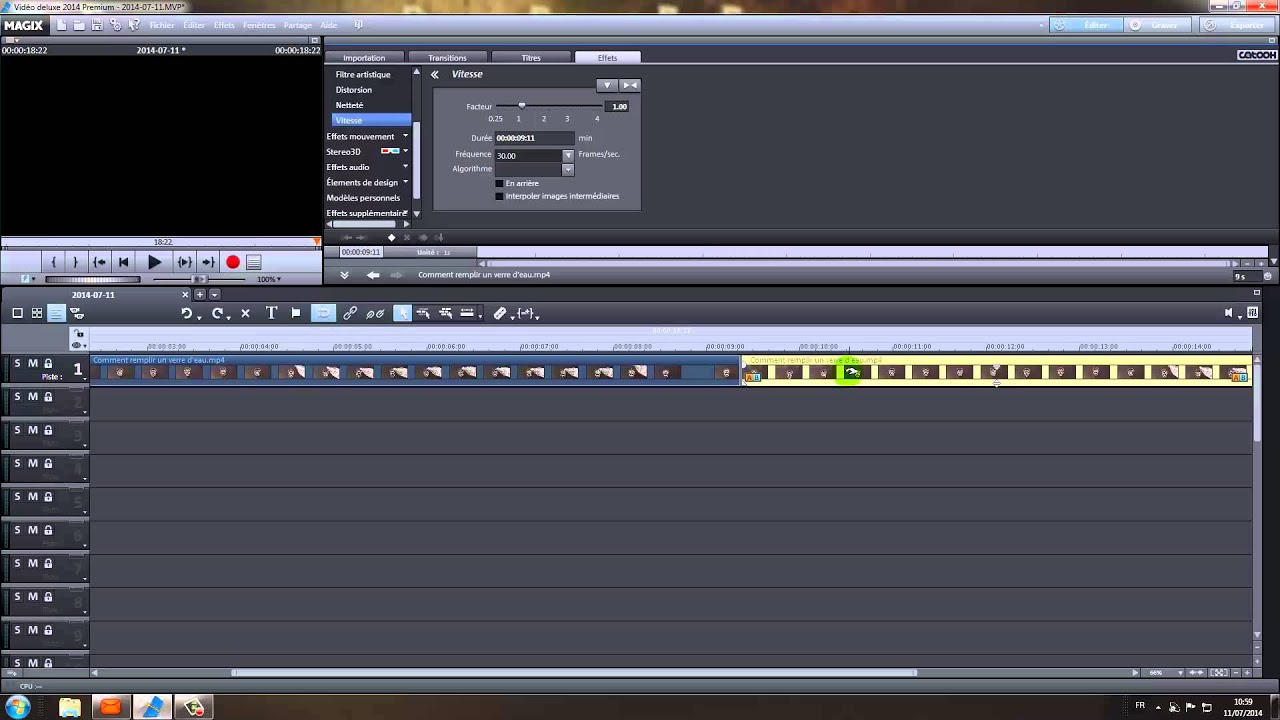Viewport: 1280px width, 720px height.
Task: Open movie overview icon beside record
Action: [254, 262]
